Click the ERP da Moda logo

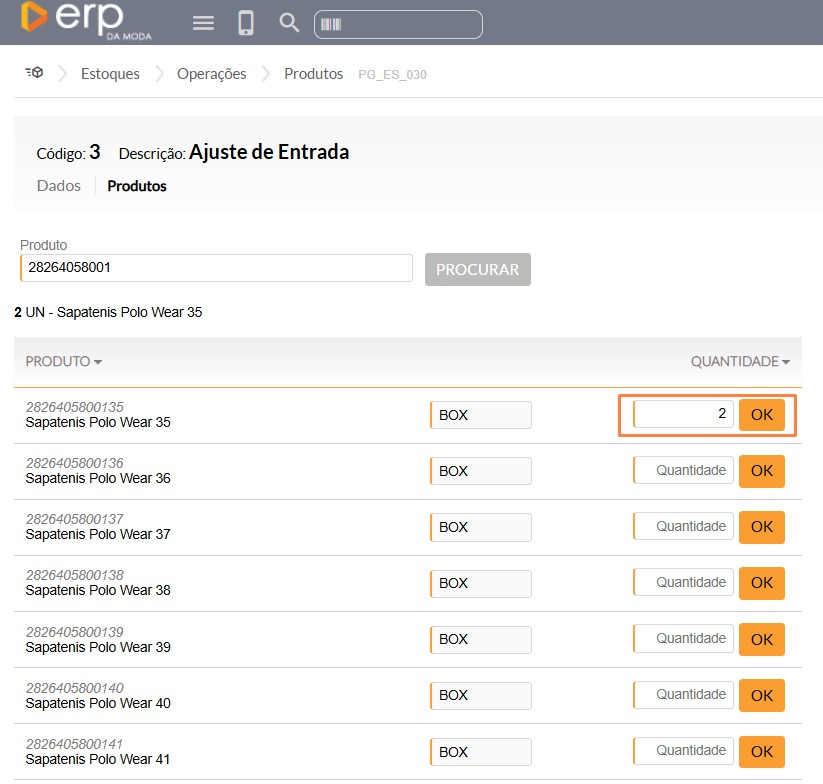(72, 20)
